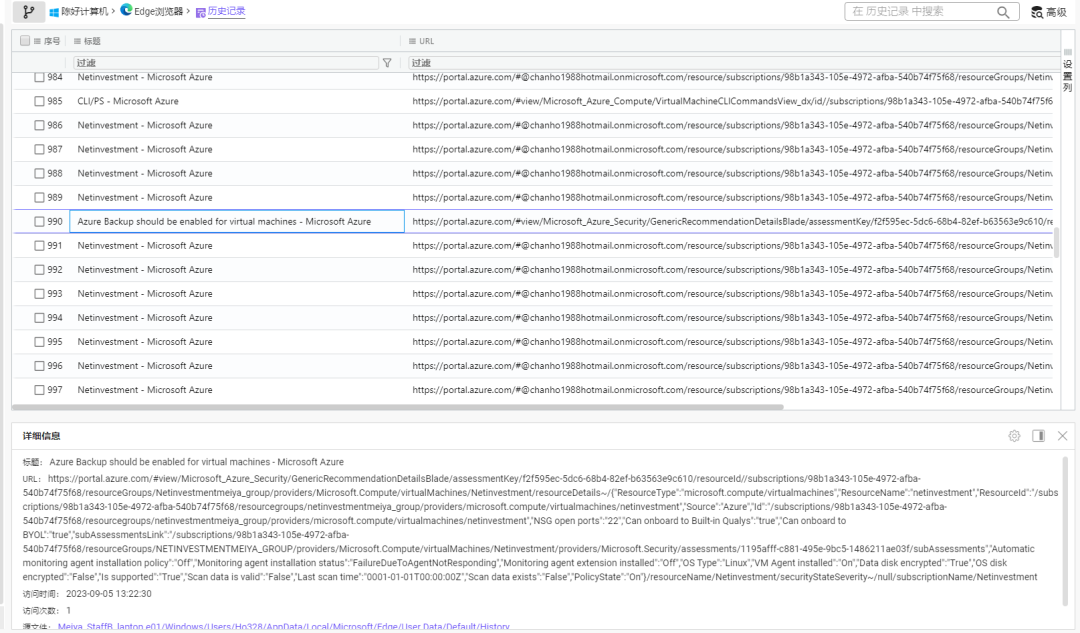
Task: Open the 陈好计算机 breadcrumb
Action: [x=85, y=12]
